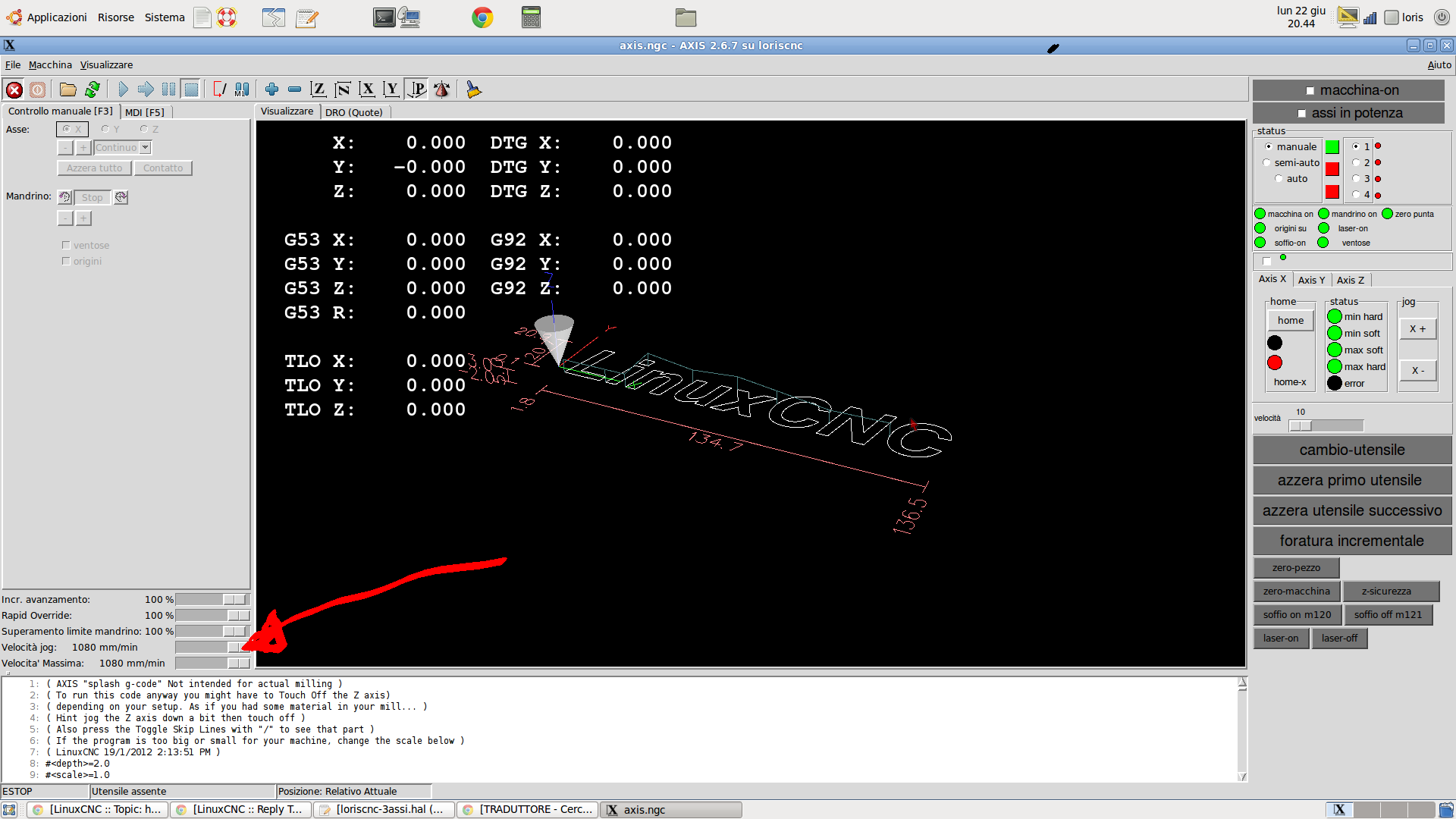Switch to rotated Z view icon
1456x819 pixels.
pos(343,90)
